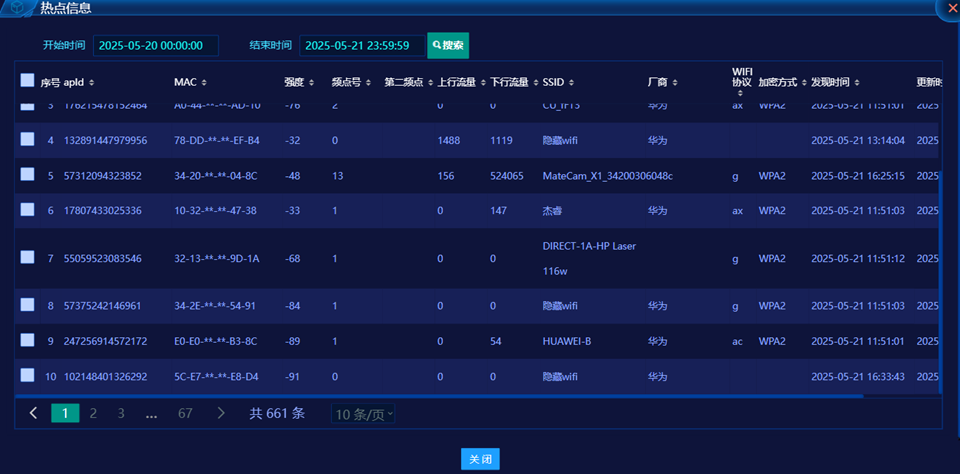The width and height of the screenshot is (960, 474).
Task: Sort by WIFI协议 column arrows
Action: 741,93
